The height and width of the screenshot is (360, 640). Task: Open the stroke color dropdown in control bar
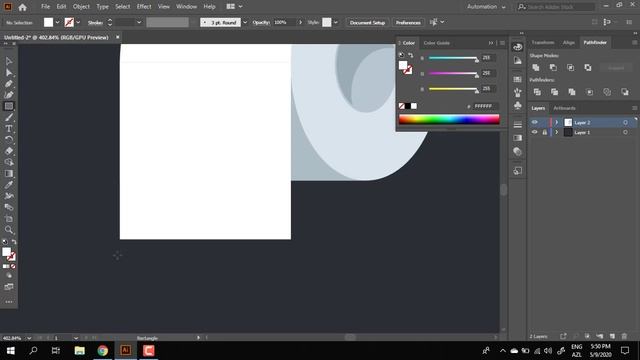[x=78, y=22]
